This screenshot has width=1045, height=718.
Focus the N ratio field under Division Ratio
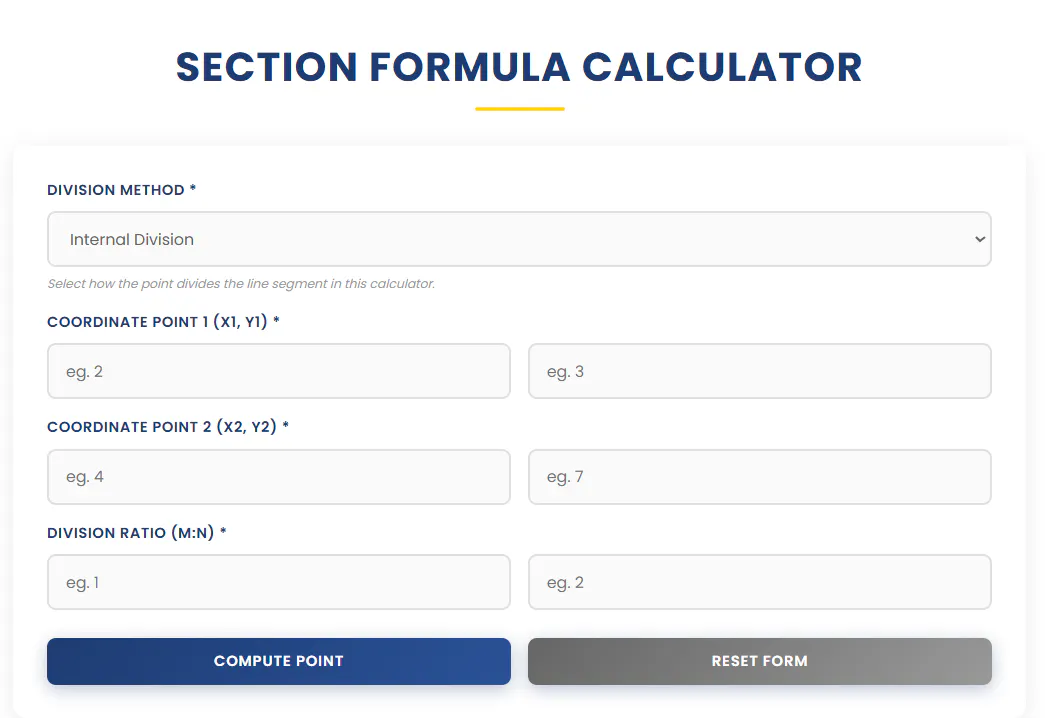tap(760, 582)
